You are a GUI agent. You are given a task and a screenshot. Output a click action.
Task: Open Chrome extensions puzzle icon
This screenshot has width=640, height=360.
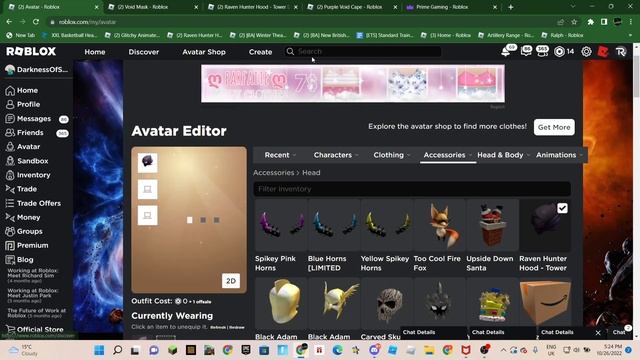tap(590, 22)
